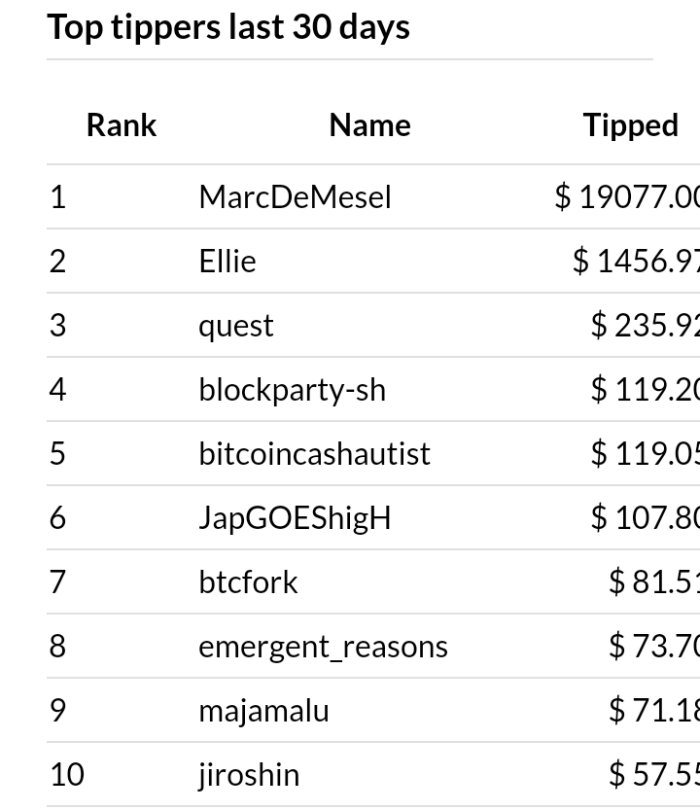Select the user quest

pyautogui.click(x=236, y=326)
